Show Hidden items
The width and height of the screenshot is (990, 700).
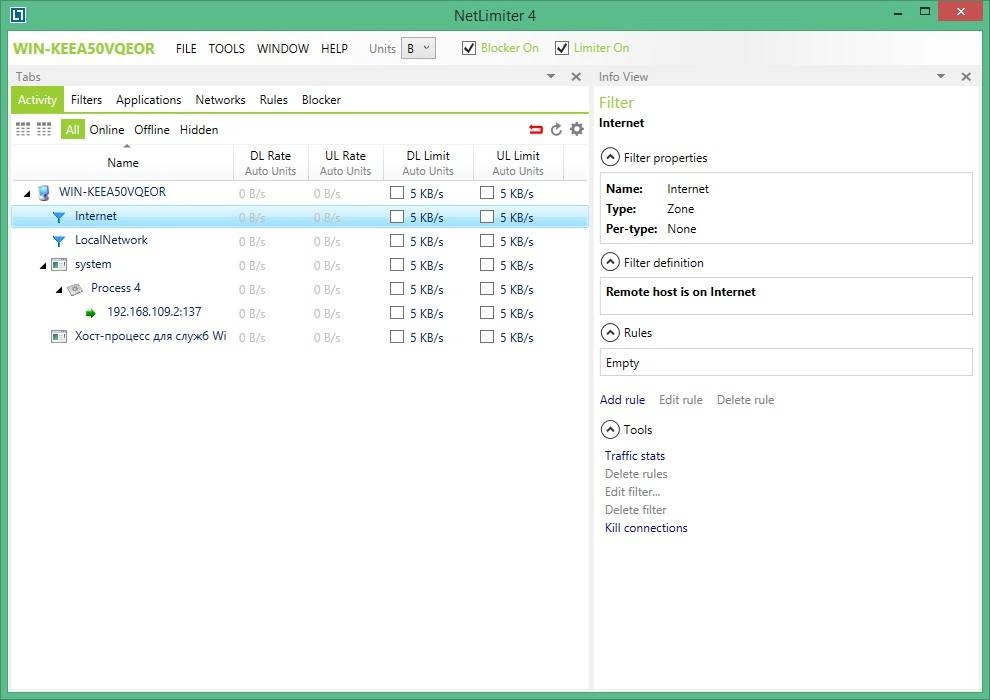tap(199, 129)
